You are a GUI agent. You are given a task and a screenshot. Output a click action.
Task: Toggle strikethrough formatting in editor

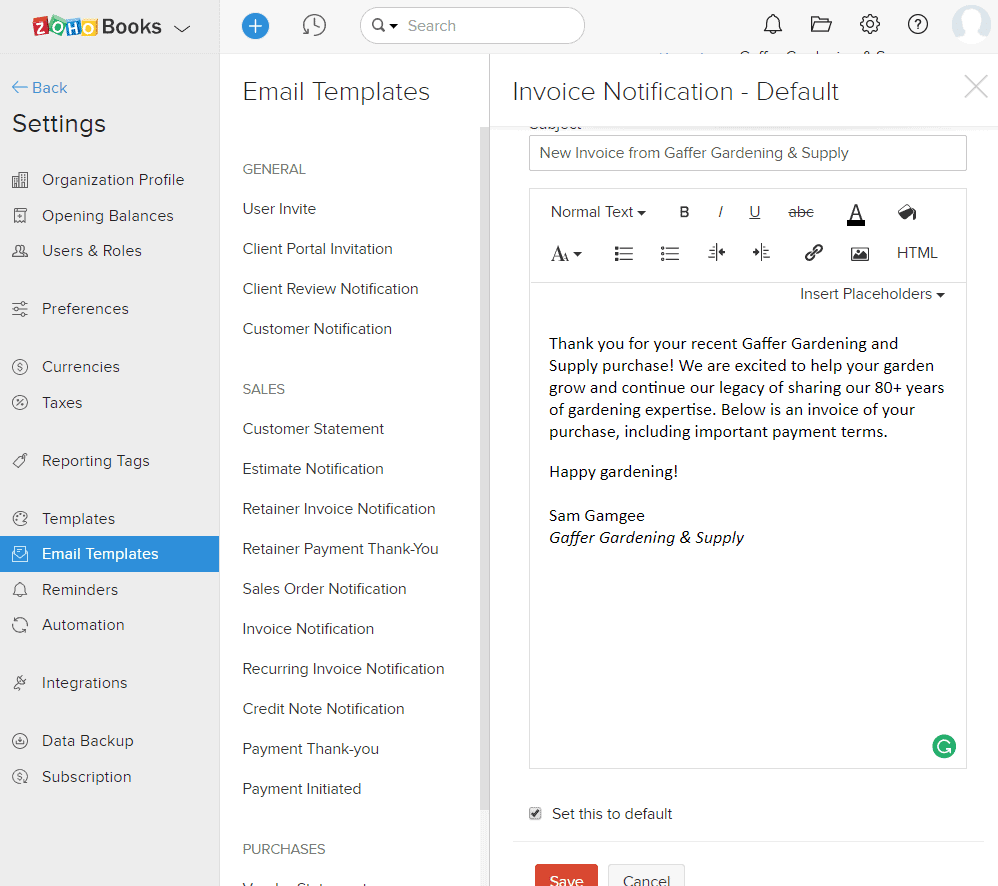pyautogui.click(x=801, y=212)
